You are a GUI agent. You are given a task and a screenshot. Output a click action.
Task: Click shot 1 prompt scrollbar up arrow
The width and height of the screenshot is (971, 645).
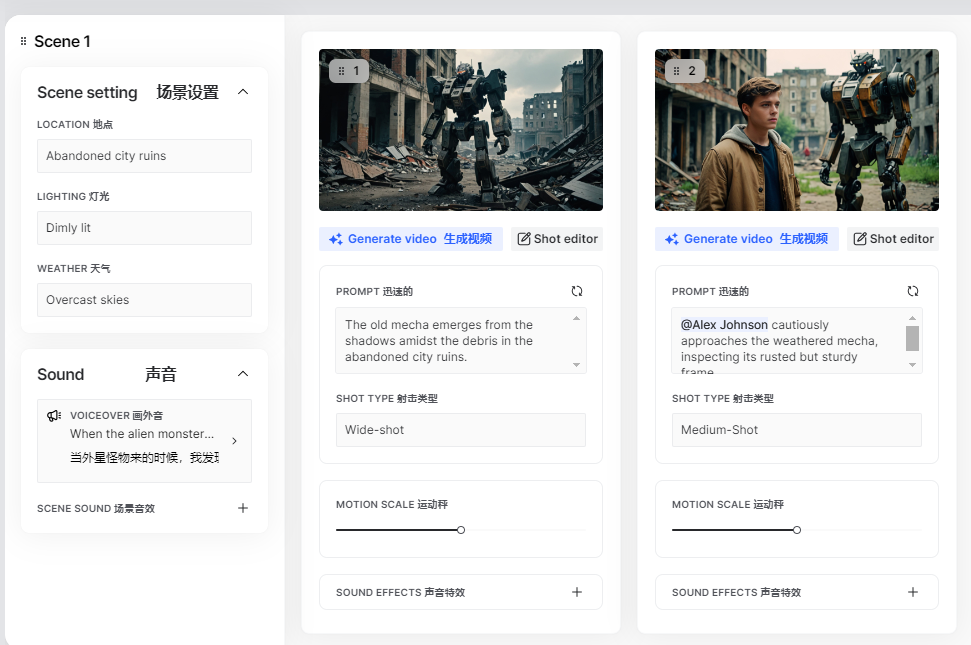[577, 318]
